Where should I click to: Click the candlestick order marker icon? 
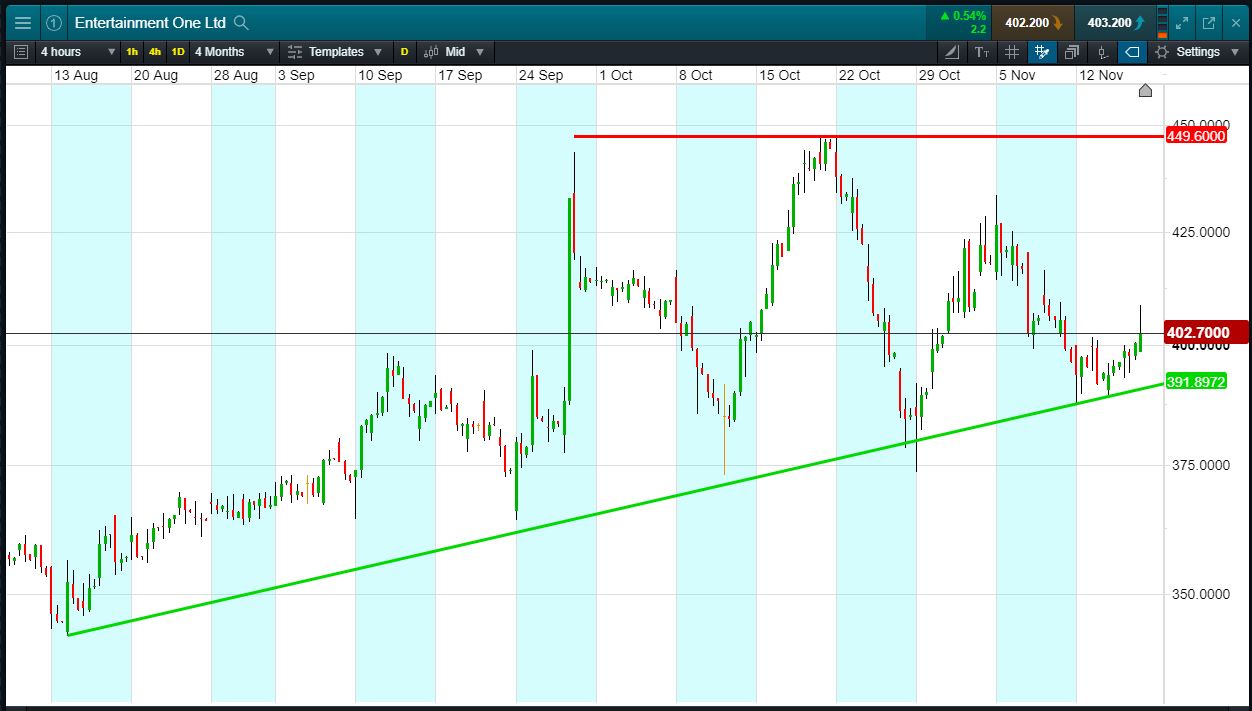tap(1103, 52)
